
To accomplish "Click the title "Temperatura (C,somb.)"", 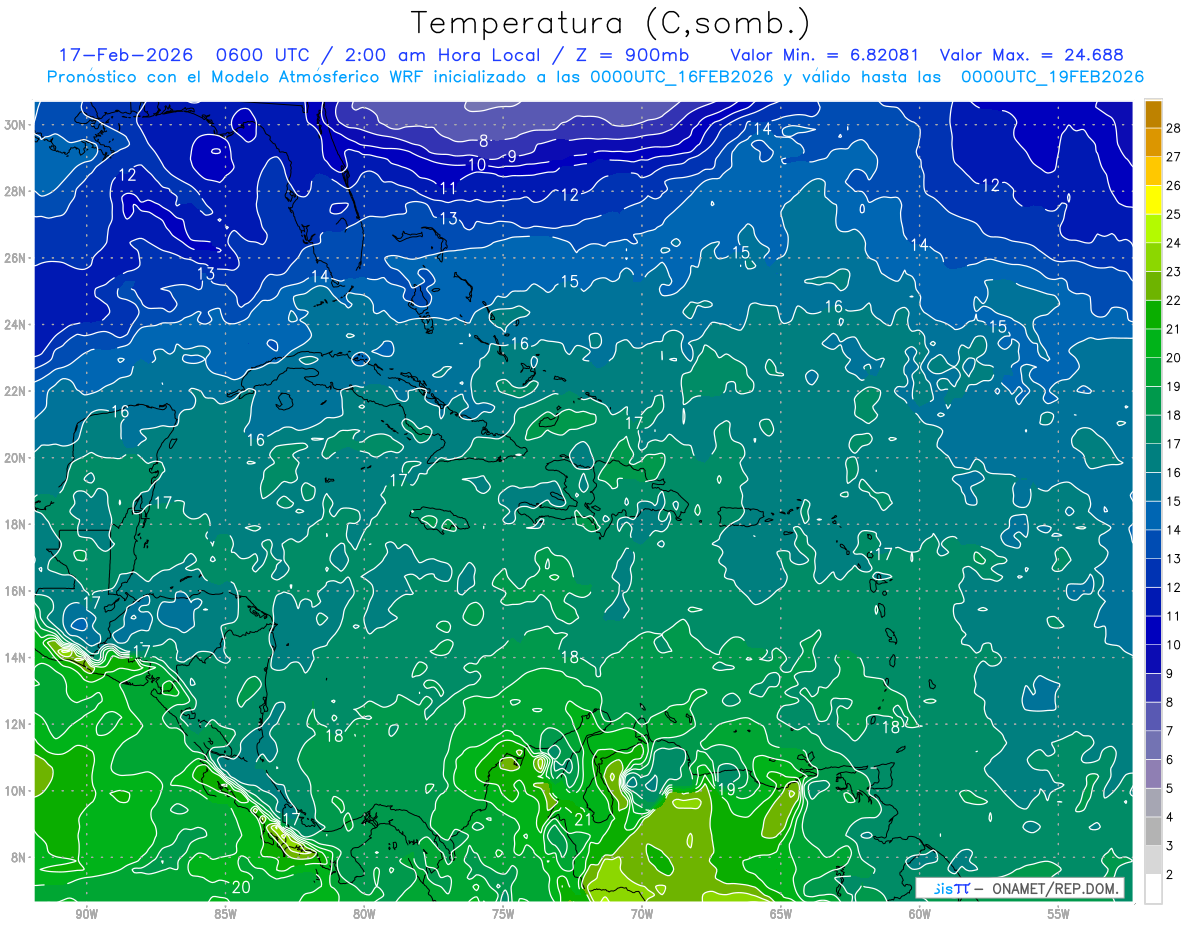I will tap(611, 23).
